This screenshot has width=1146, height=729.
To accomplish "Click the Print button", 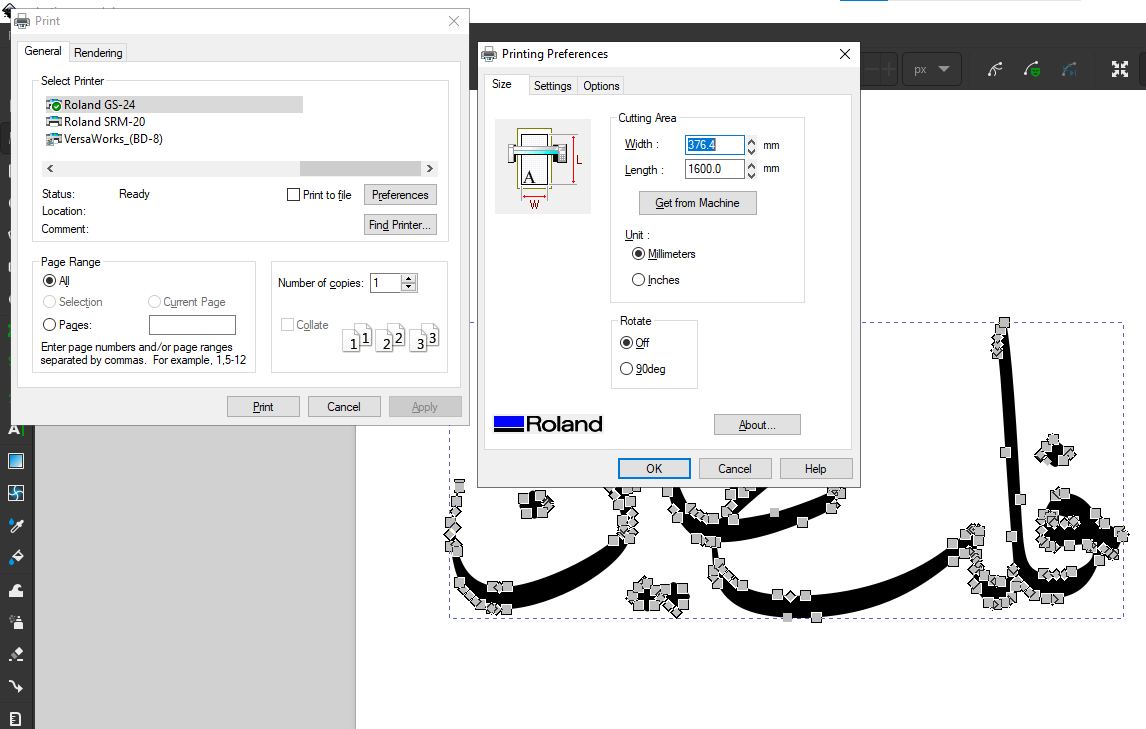I will click(263, 407).
